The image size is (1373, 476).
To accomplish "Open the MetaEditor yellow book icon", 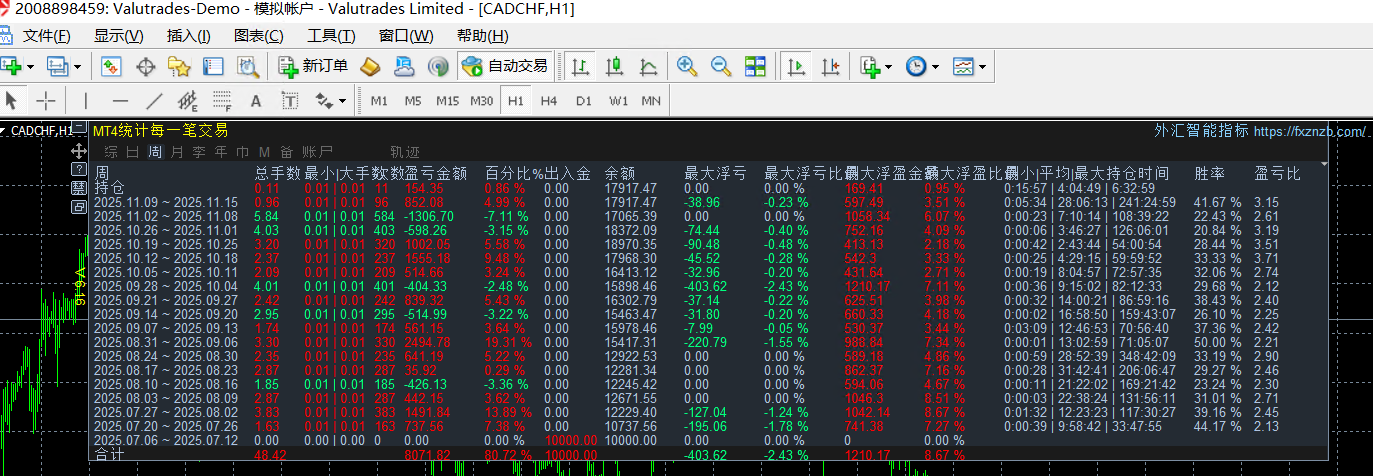I will pos(370,67).
